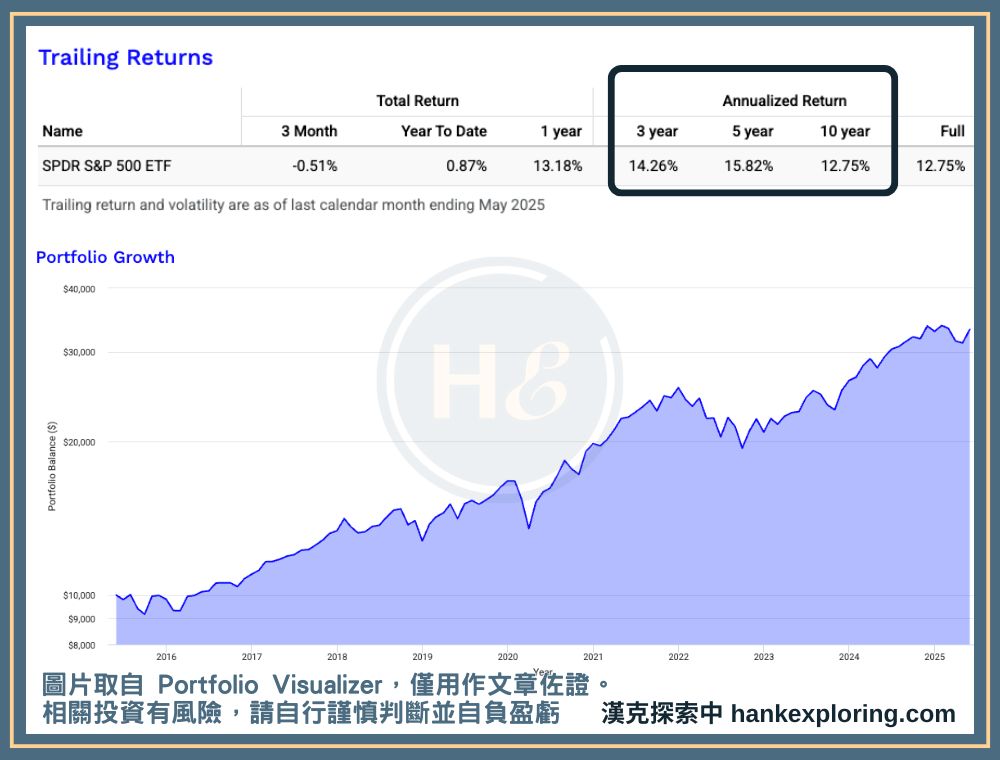
Task: Click the Trailing Returns heading
Action: [x=126, y=57]
